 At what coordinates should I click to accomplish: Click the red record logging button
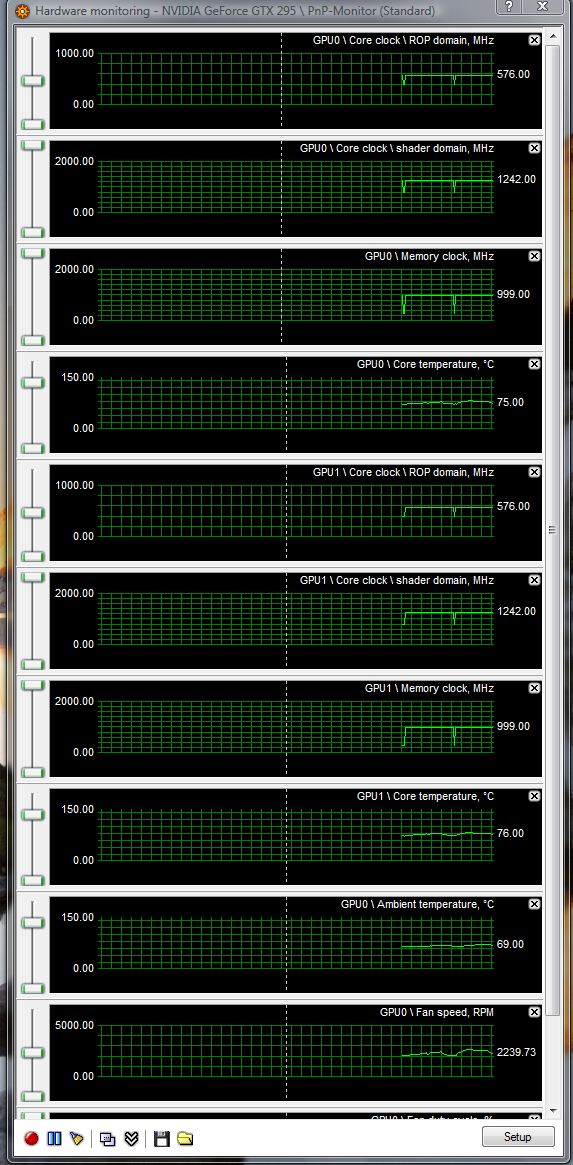coord(31,1138)
